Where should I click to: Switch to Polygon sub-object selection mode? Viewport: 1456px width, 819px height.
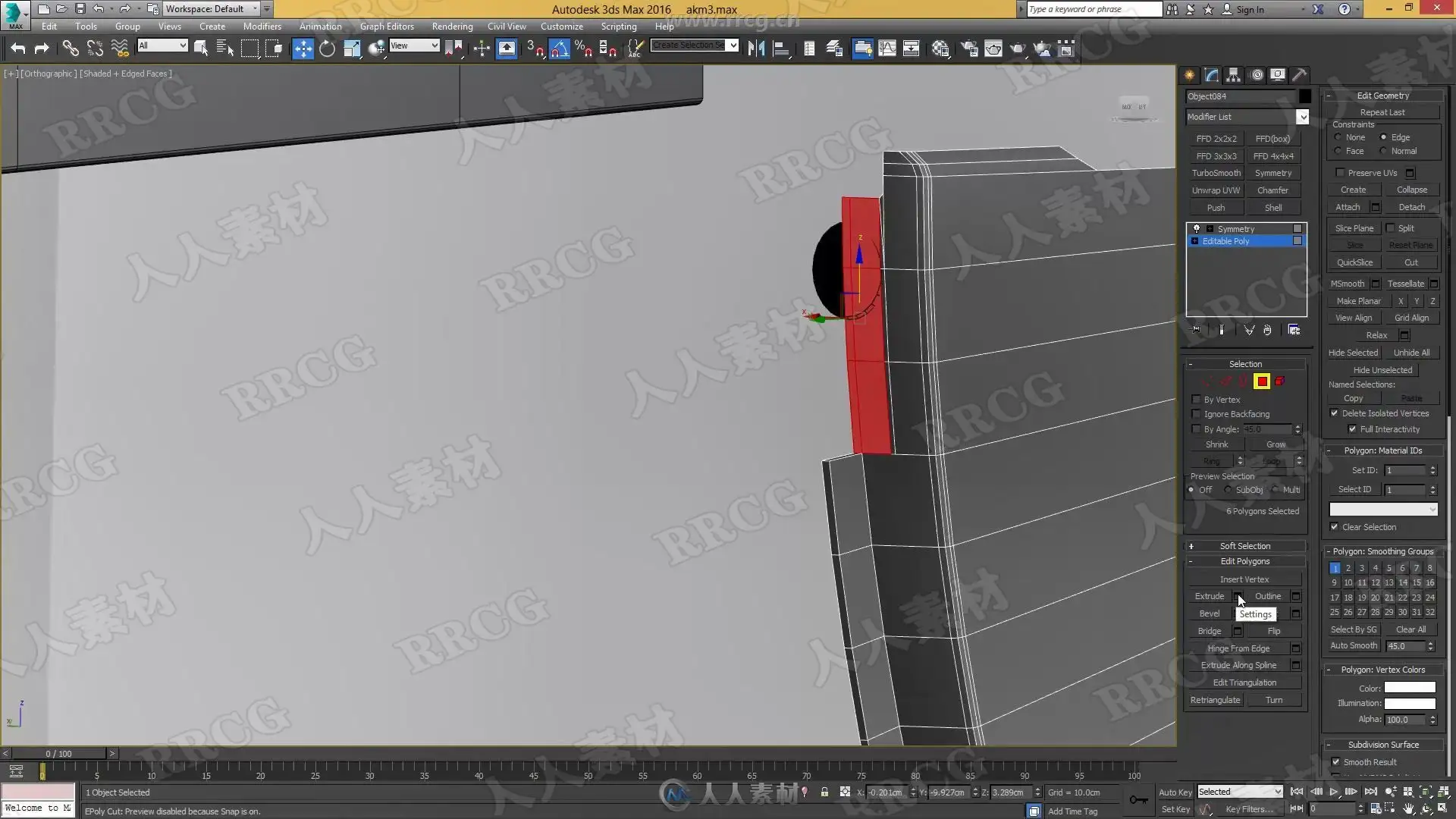[1262, 381]
